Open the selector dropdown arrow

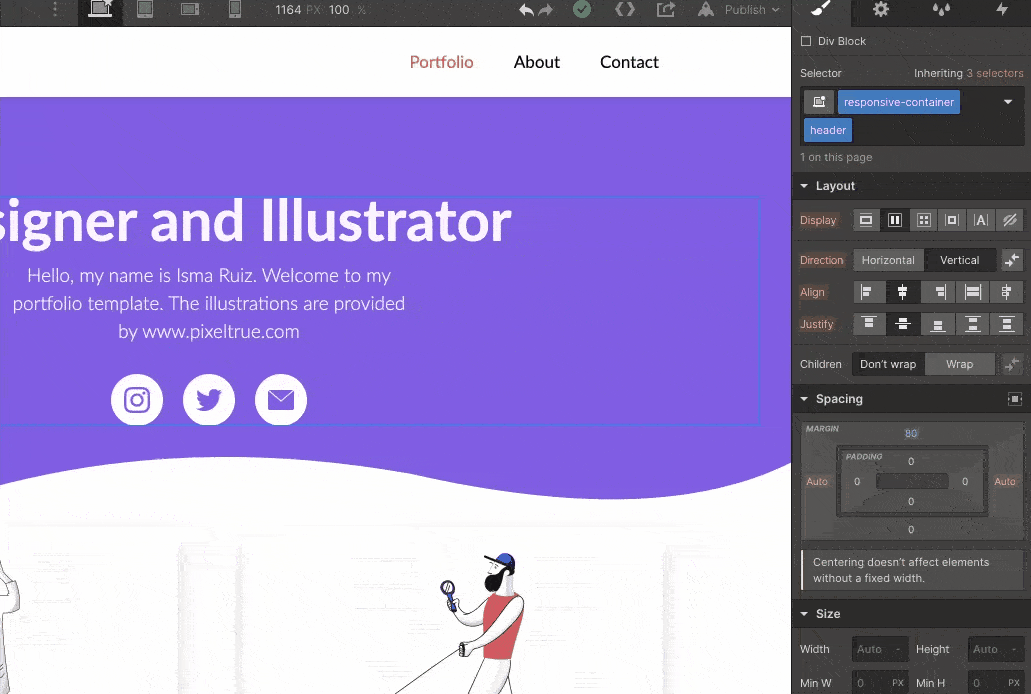[x=1008, y=102]
